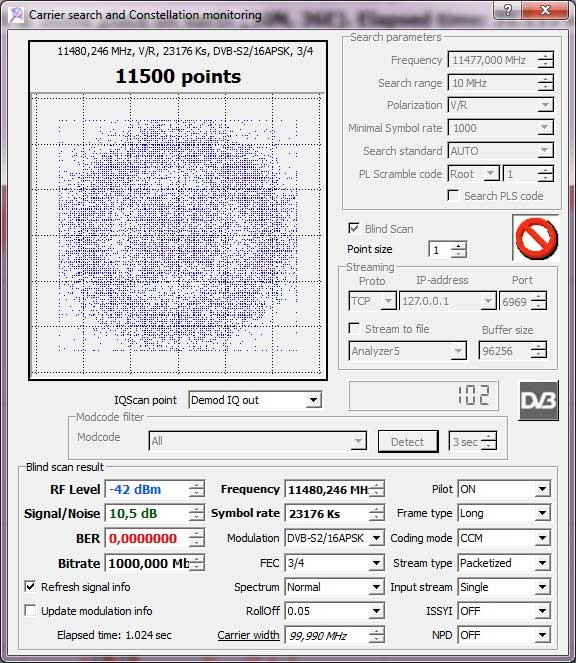Adjust the Signal/Noise stepper
This screenshot has width=578, height=663.
[x=196, y=514]
